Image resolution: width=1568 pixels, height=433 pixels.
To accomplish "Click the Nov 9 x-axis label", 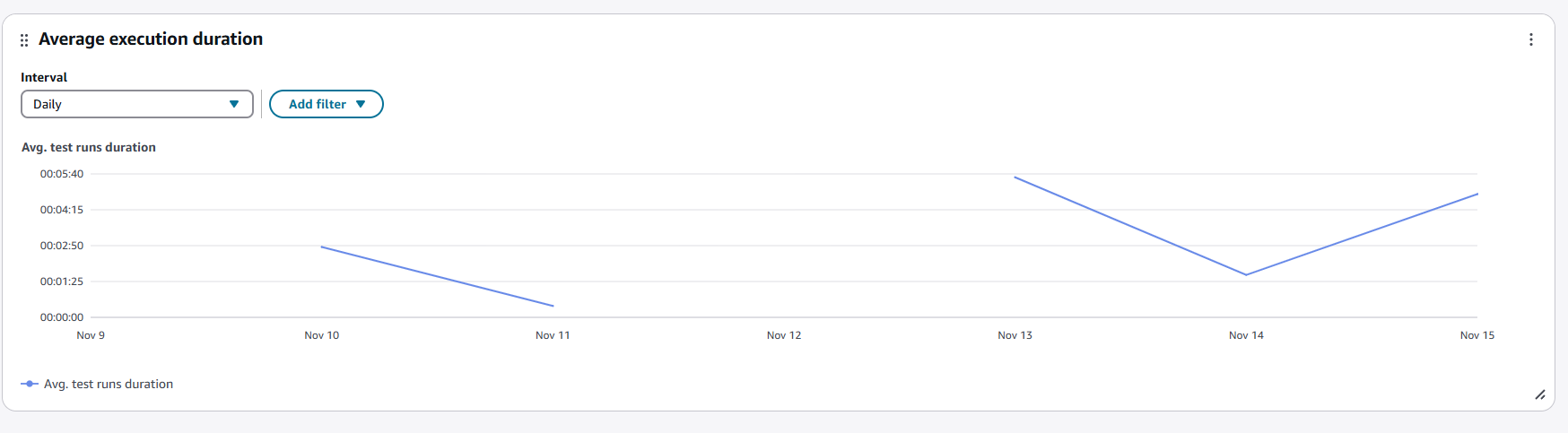I will tap(91, 335).
